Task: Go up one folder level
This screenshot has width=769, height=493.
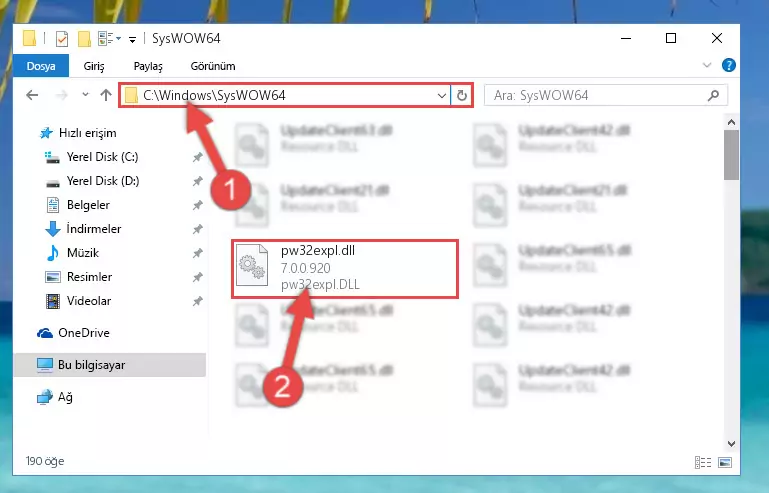Action: pyautogui.click(x=106, y=95)
